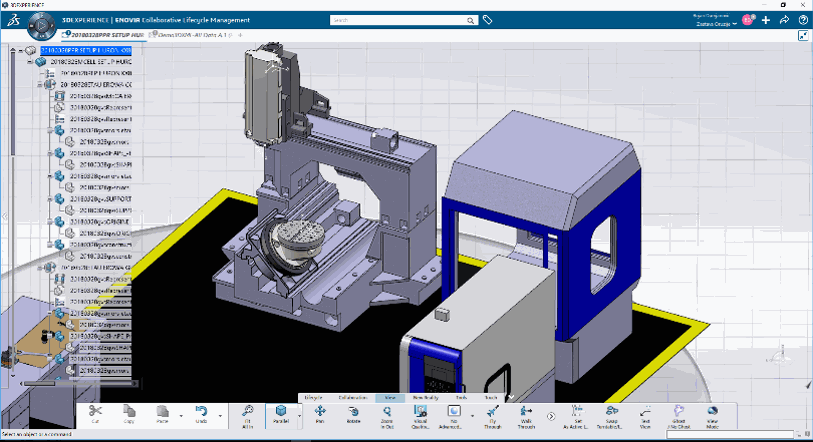Click the Zoom In Out tool
This screenshot has height=442, width=813.
[x=387, y=410]
